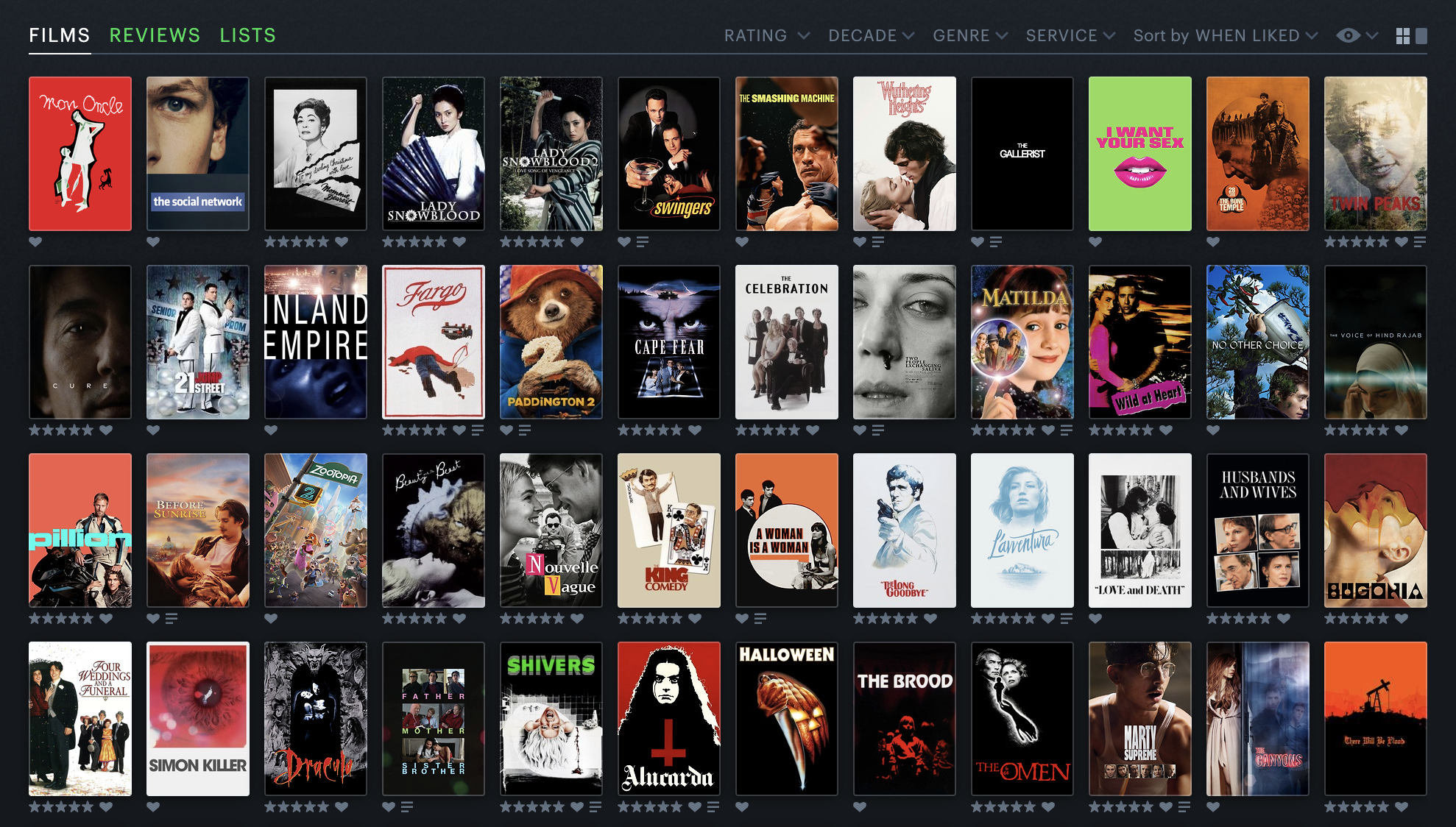Open review icon under Swingers poster
The image size is (1456, 827).
point(643,242)
